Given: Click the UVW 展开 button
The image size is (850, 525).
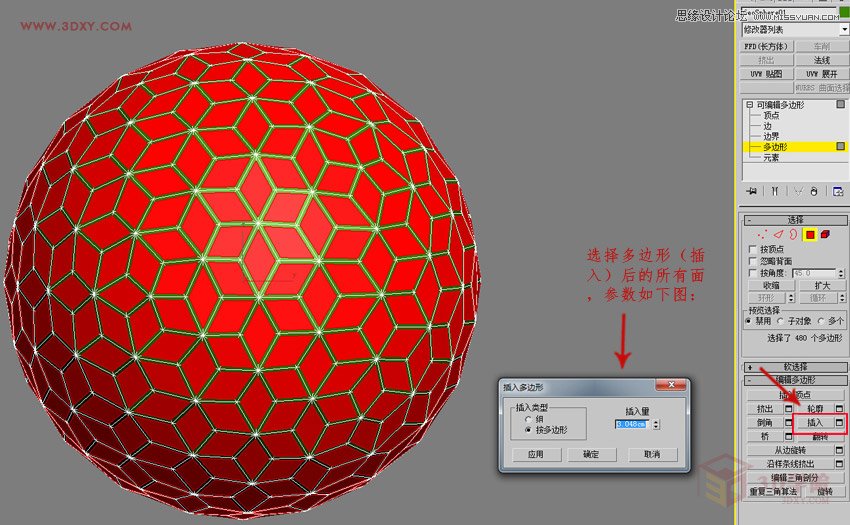Looking at the screenshot, I should [x=822, y=73].
